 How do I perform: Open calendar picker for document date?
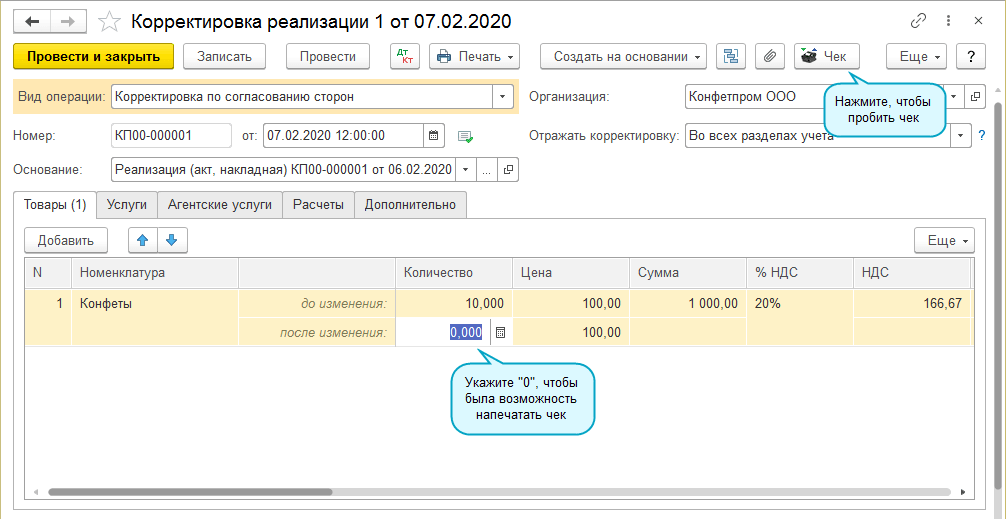click(433, 135)
